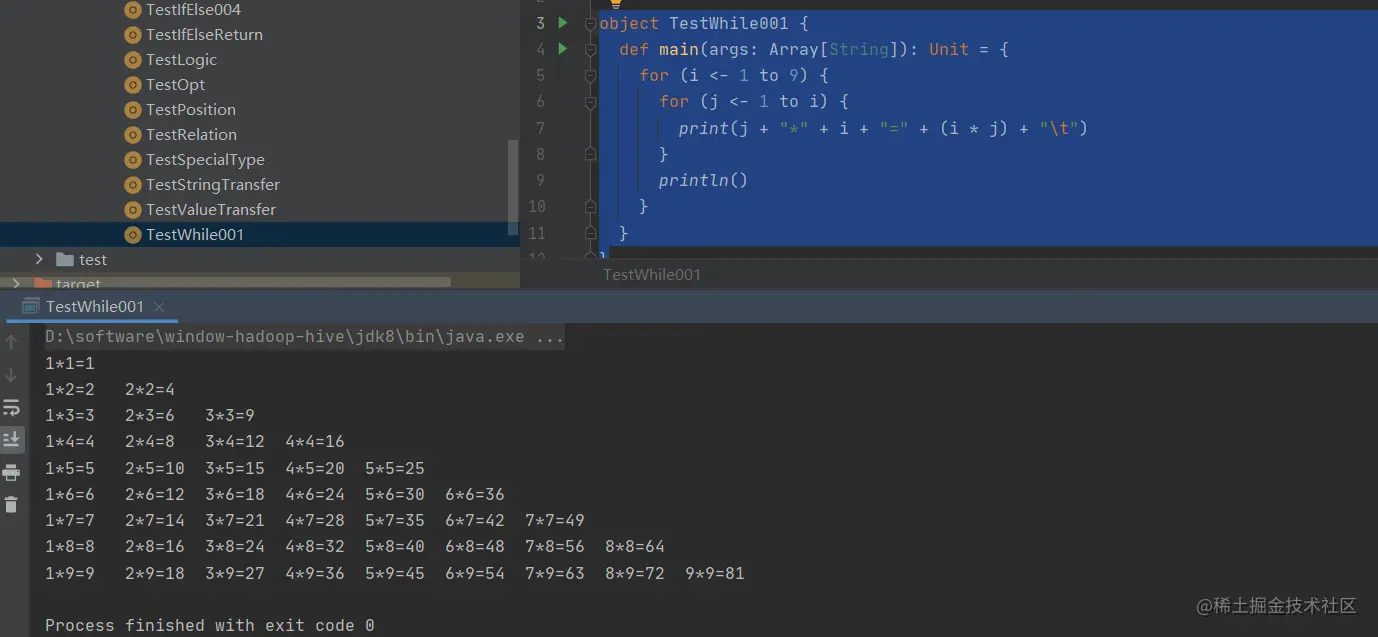
Task: Collapse main method fold at line 4
Action: tap(590, 49)
